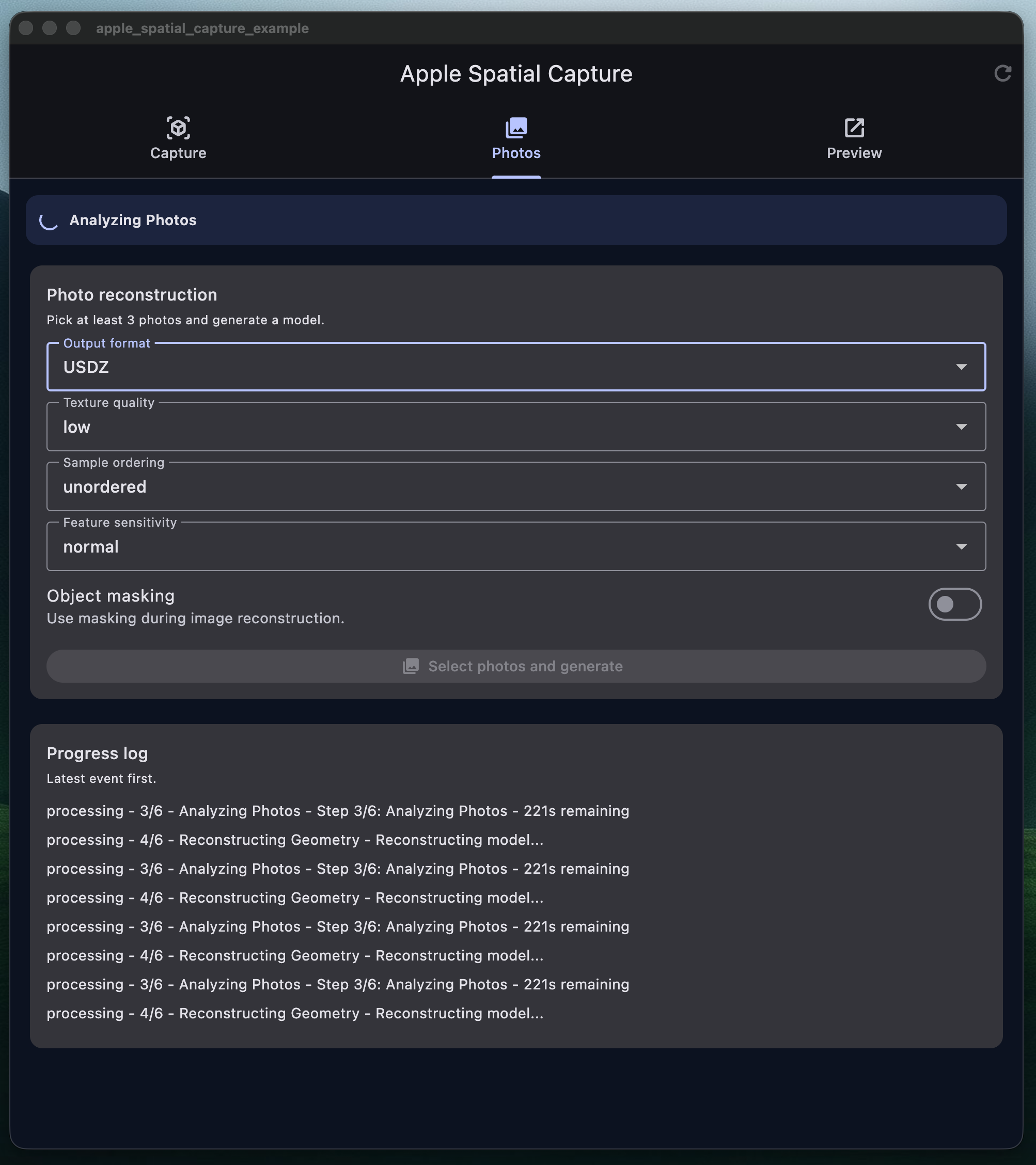The height and width of the screenshot is (1165, 1036).
Task: Click 'Use masking during image reconstruction.' text
Action: (196, 619)
